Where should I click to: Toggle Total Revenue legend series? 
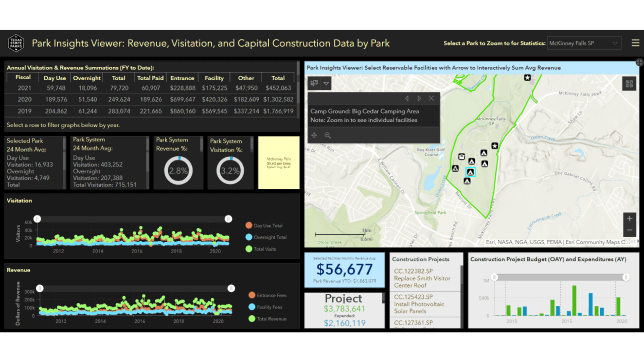coord(267,318)
